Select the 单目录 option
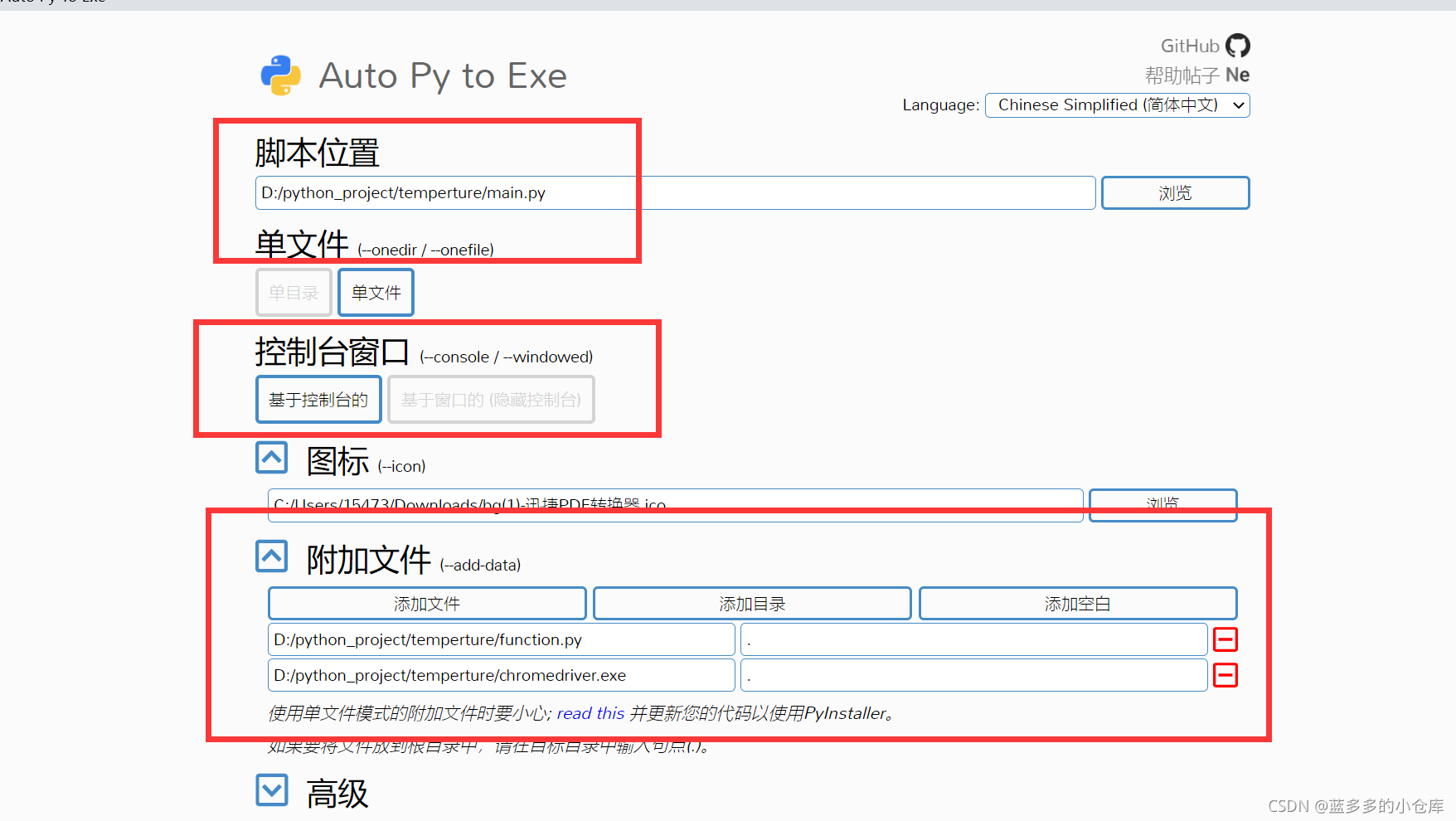 (x=294, y=293)
